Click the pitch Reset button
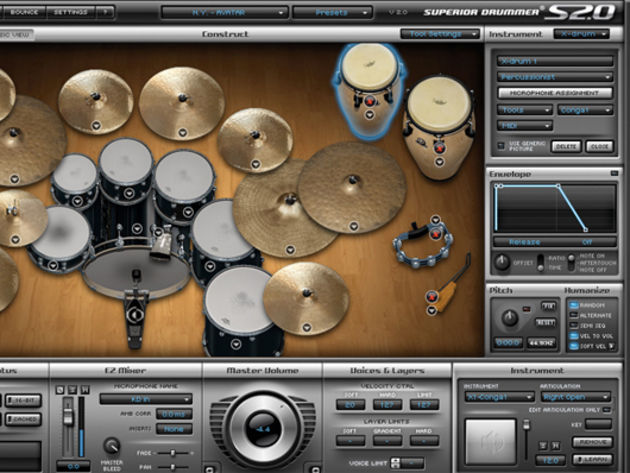 (x=546, y=323)
